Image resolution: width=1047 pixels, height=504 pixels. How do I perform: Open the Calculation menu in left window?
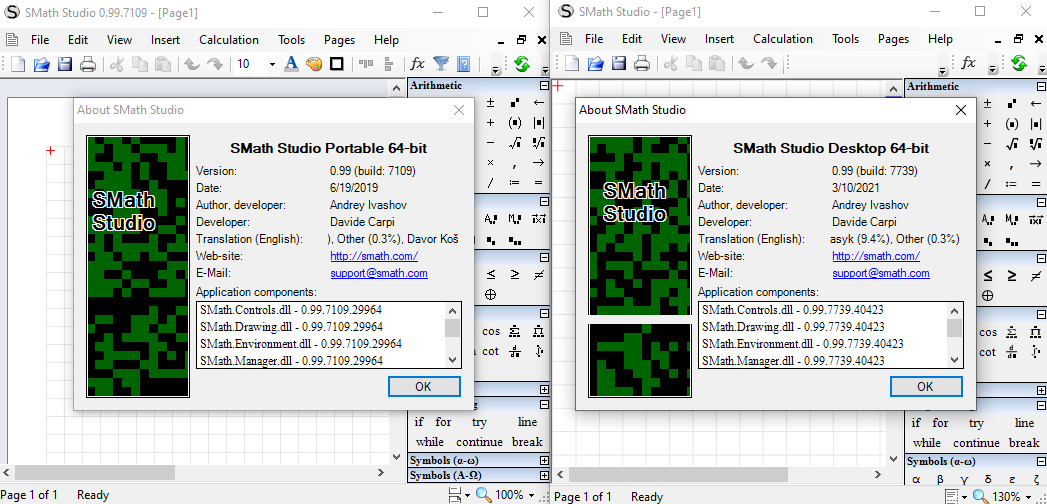tap(229, 40)
